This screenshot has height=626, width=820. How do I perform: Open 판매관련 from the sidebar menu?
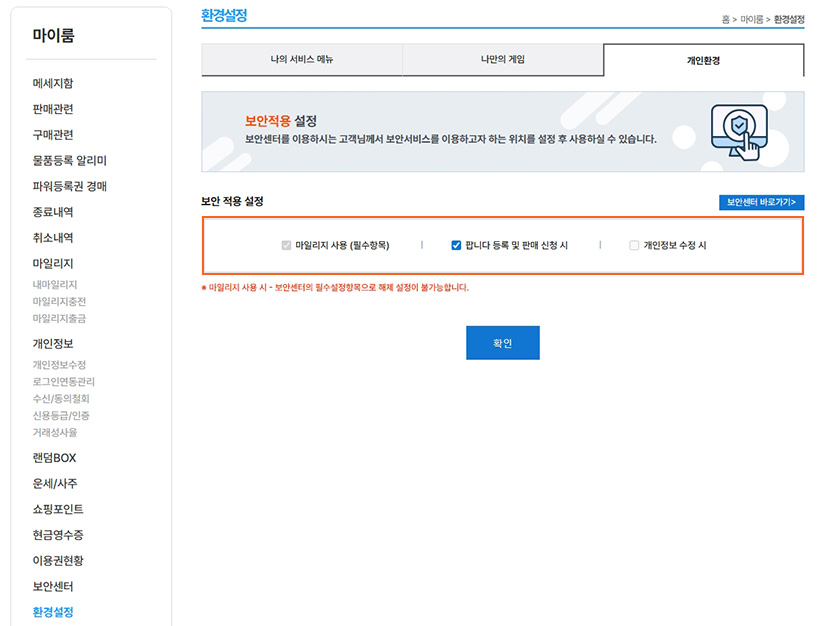pyautogui.click(x=53, y=109)
